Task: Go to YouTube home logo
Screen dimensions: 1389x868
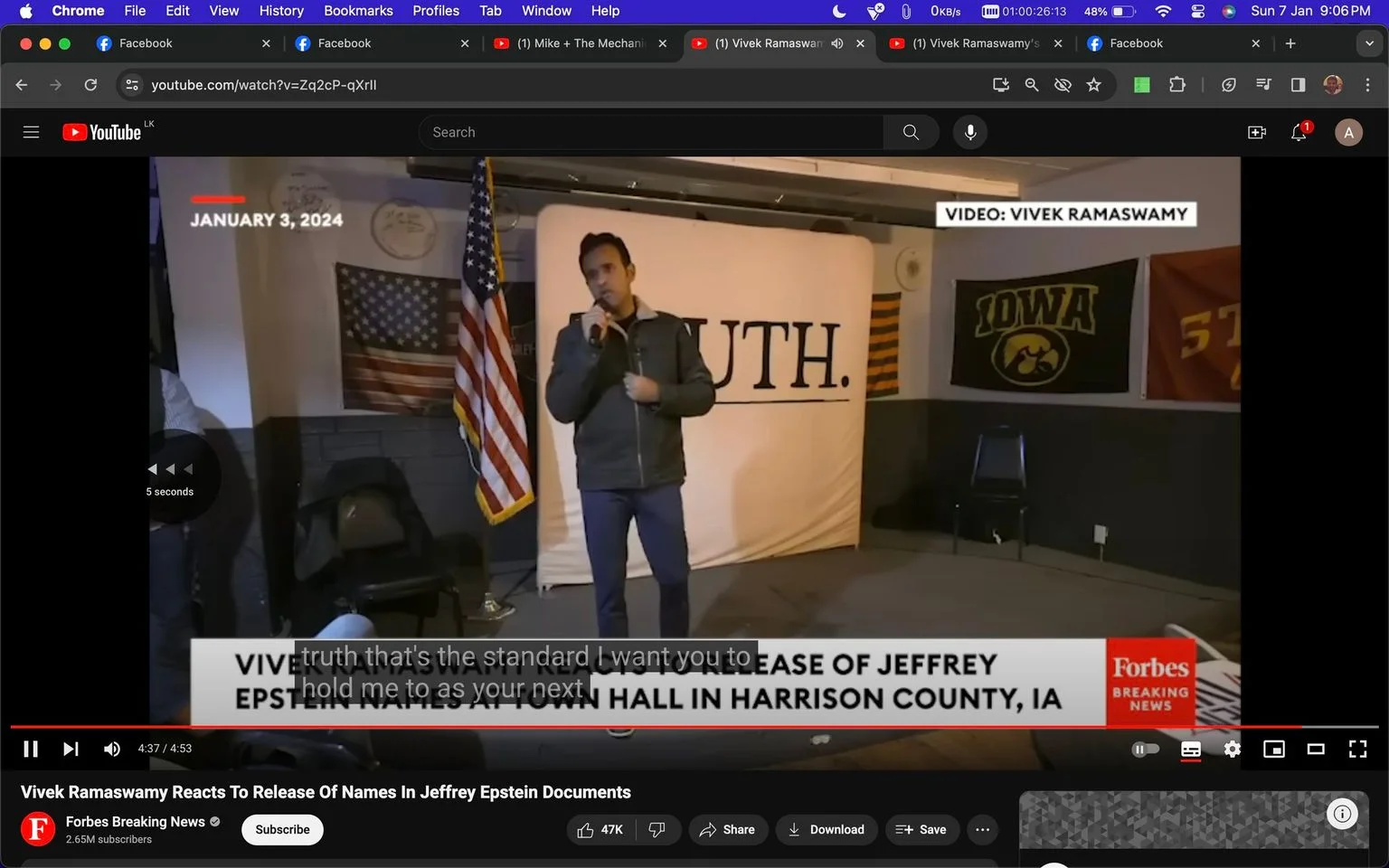Action: 102,132
